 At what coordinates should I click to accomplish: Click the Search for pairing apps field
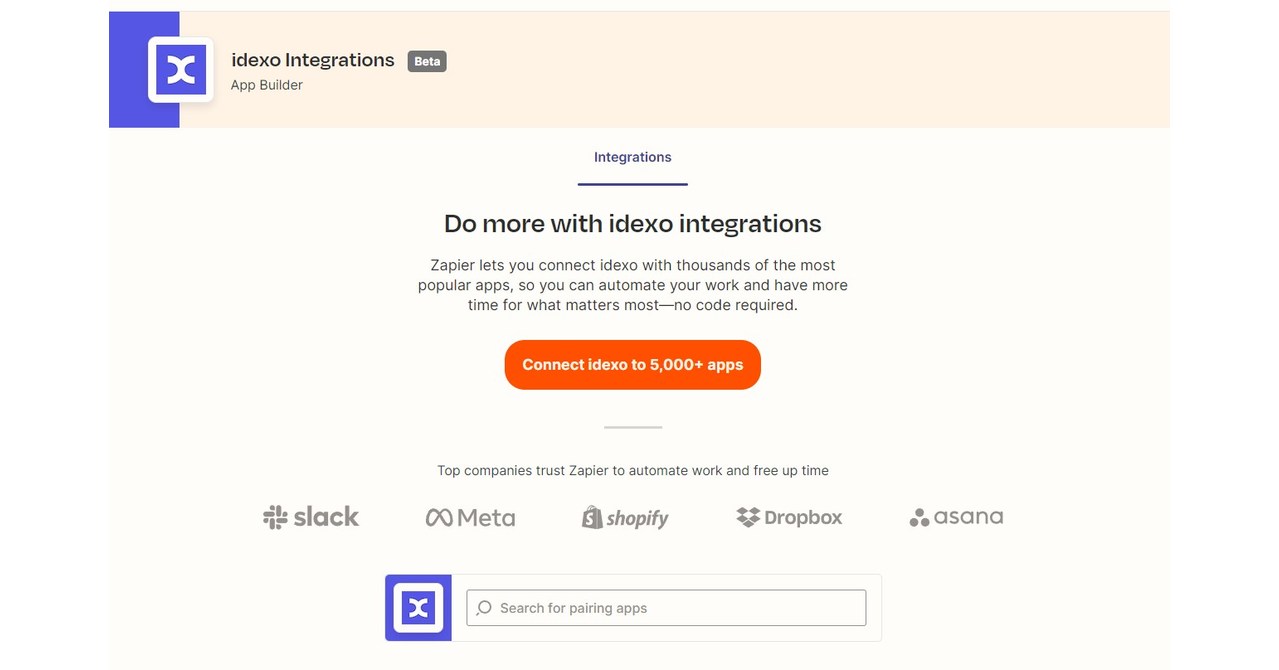[x=665, y=607]
